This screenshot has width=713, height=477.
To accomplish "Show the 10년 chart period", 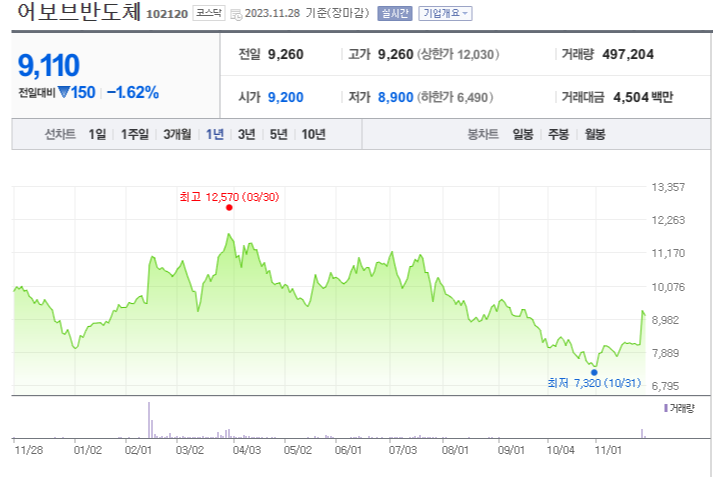I will (313, 134).
